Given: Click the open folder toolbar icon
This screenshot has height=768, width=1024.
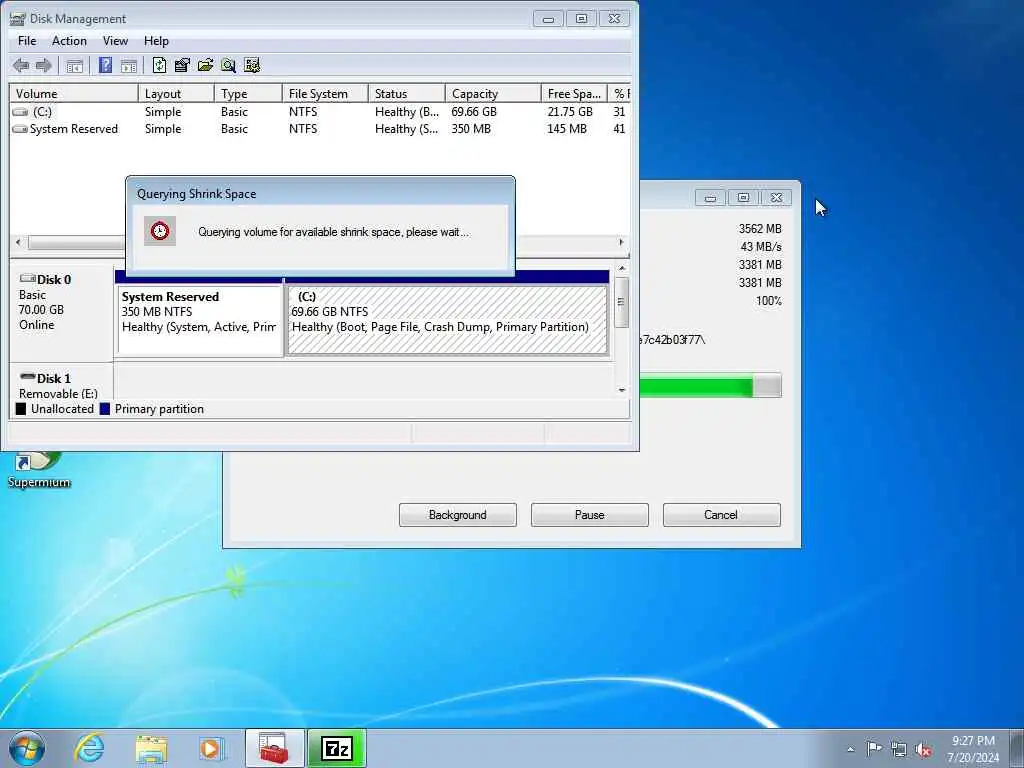Looking at the screenshot, I should tap(205, 65).
